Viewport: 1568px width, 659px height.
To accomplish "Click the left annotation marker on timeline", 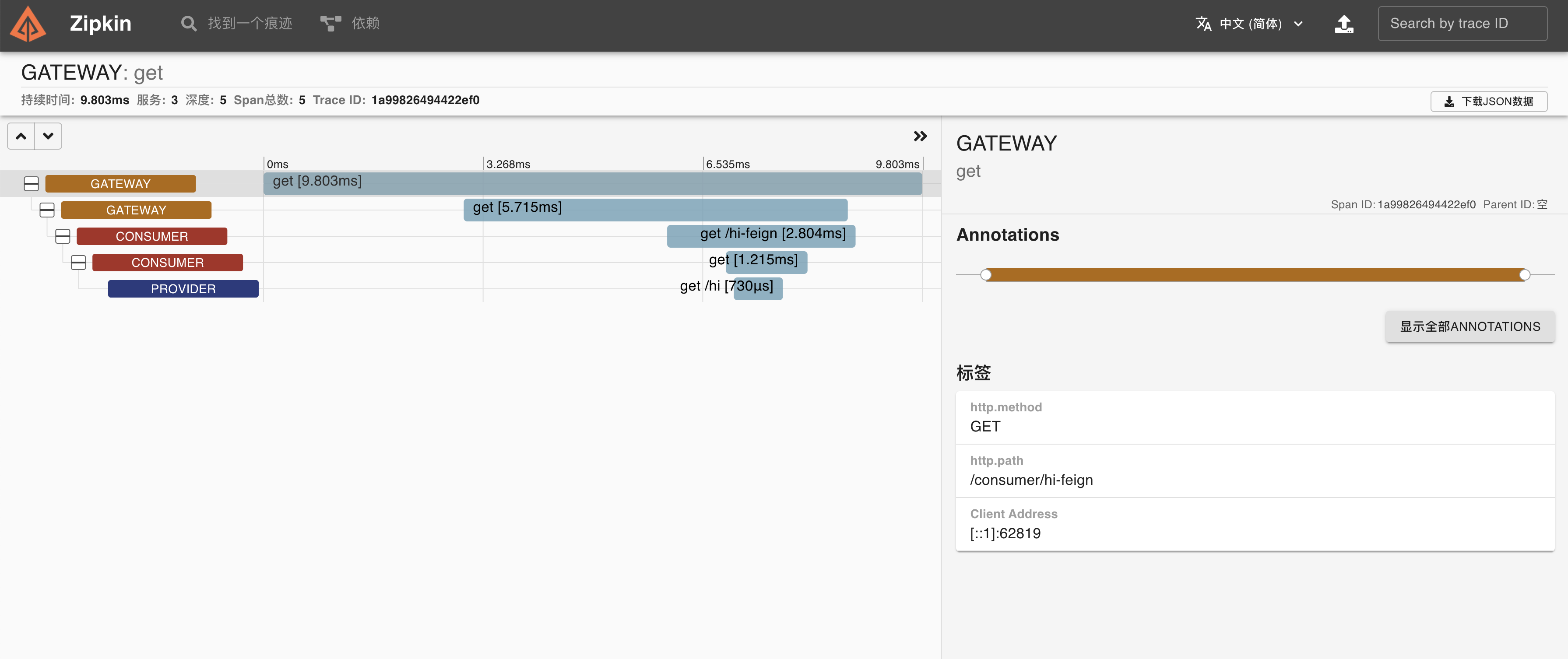I will coord(986,275).
